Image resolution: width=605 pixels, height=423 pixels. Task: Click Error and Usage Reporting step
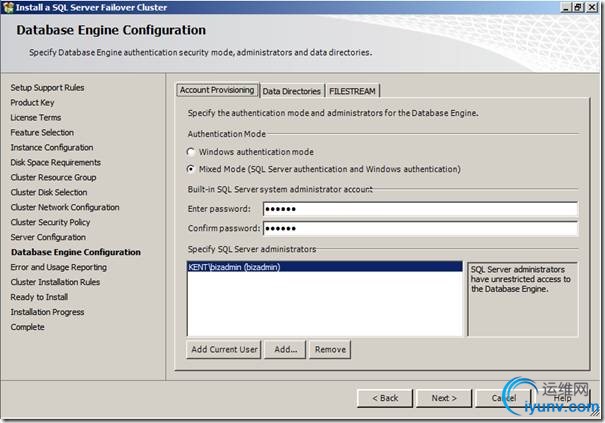click(x=59, y=267)
